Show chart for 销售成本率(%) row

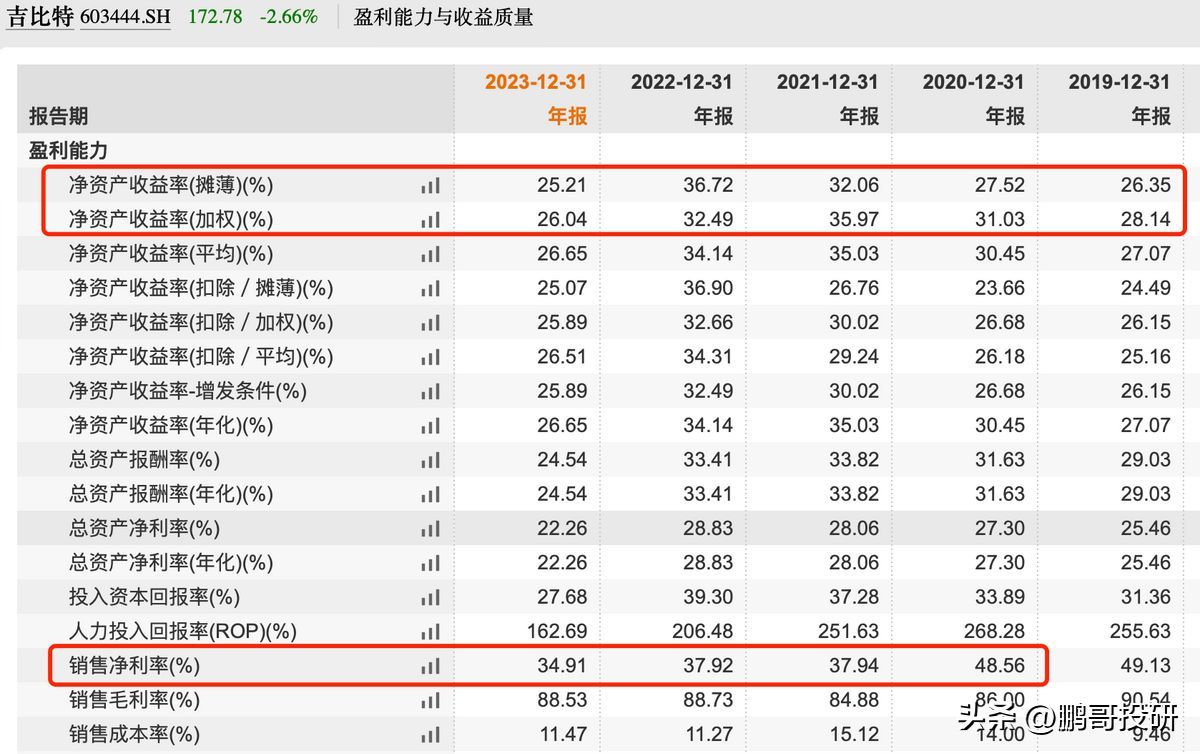click(430, 735)
